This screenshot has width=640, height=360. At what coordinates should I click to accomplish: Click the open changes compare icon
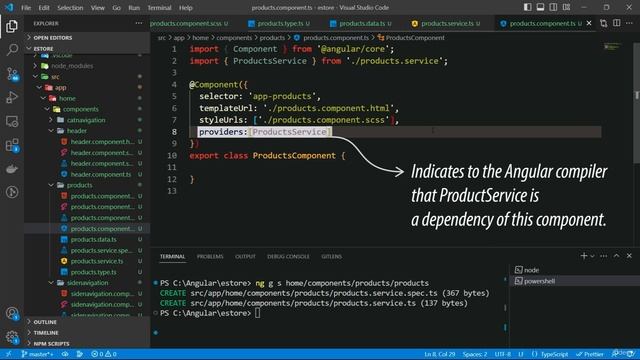(x=603, y=23)
